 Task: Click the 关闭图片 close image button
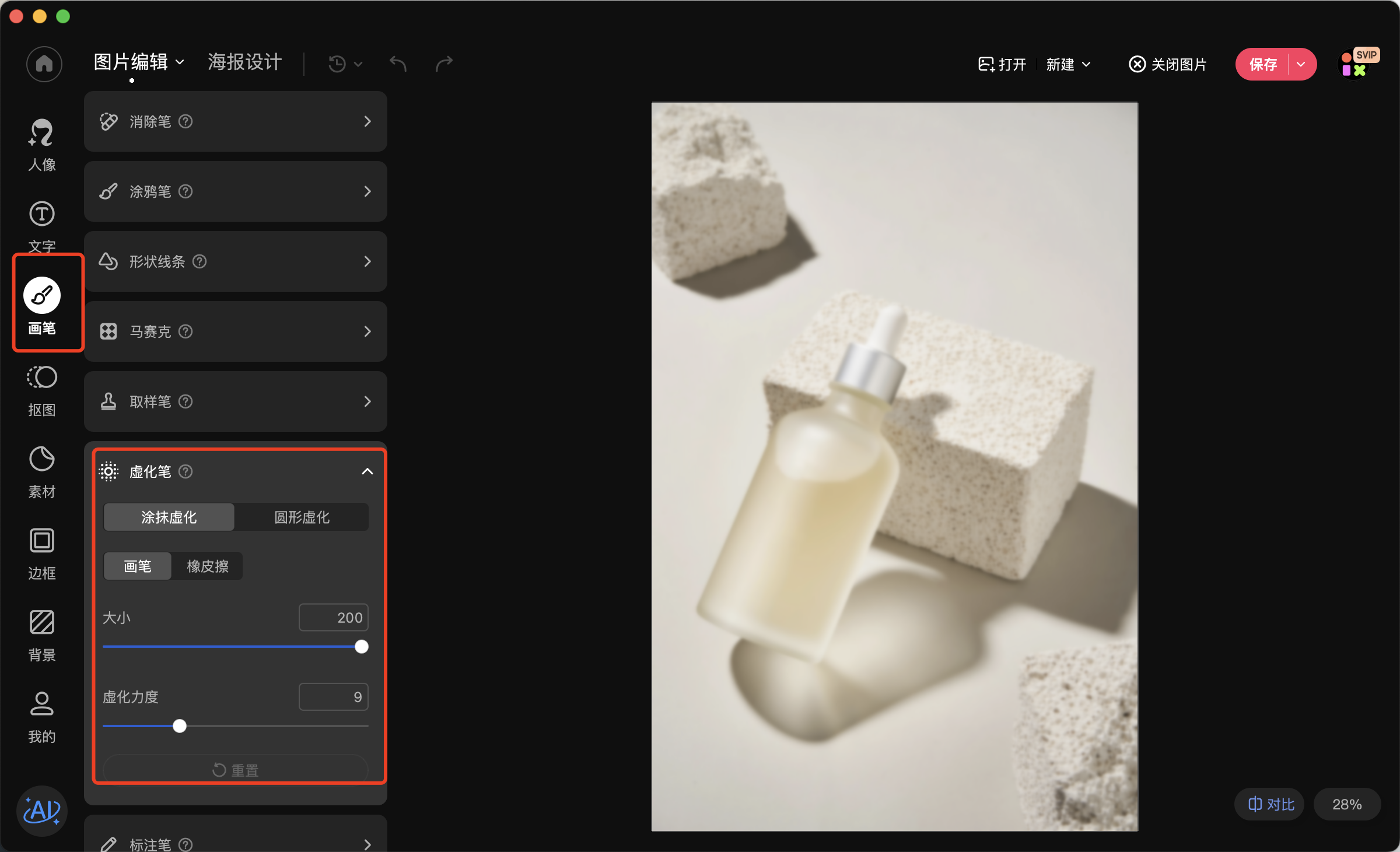(1167, 64)
